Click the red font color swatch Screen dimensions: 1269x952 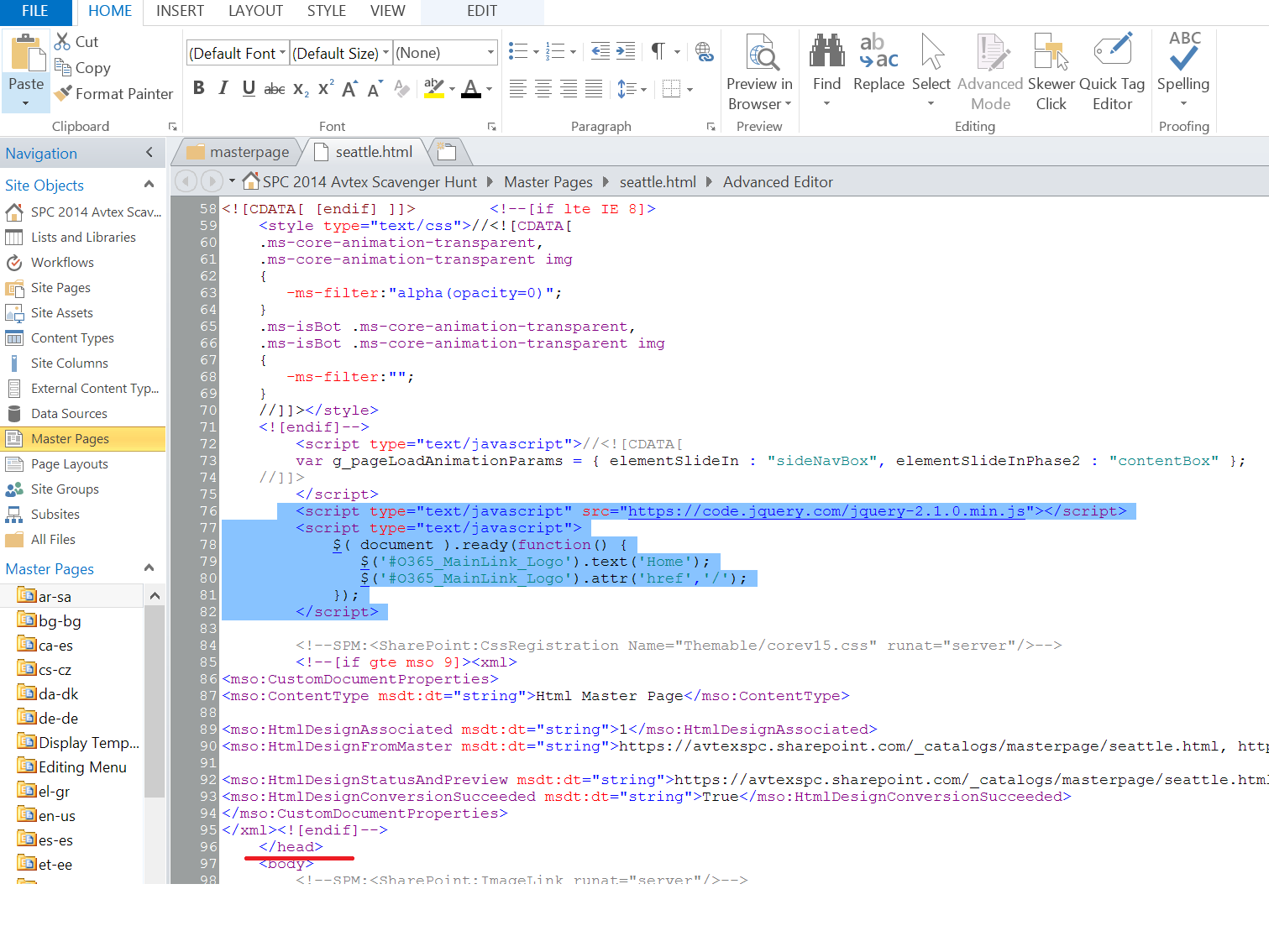tap(471, 88)
